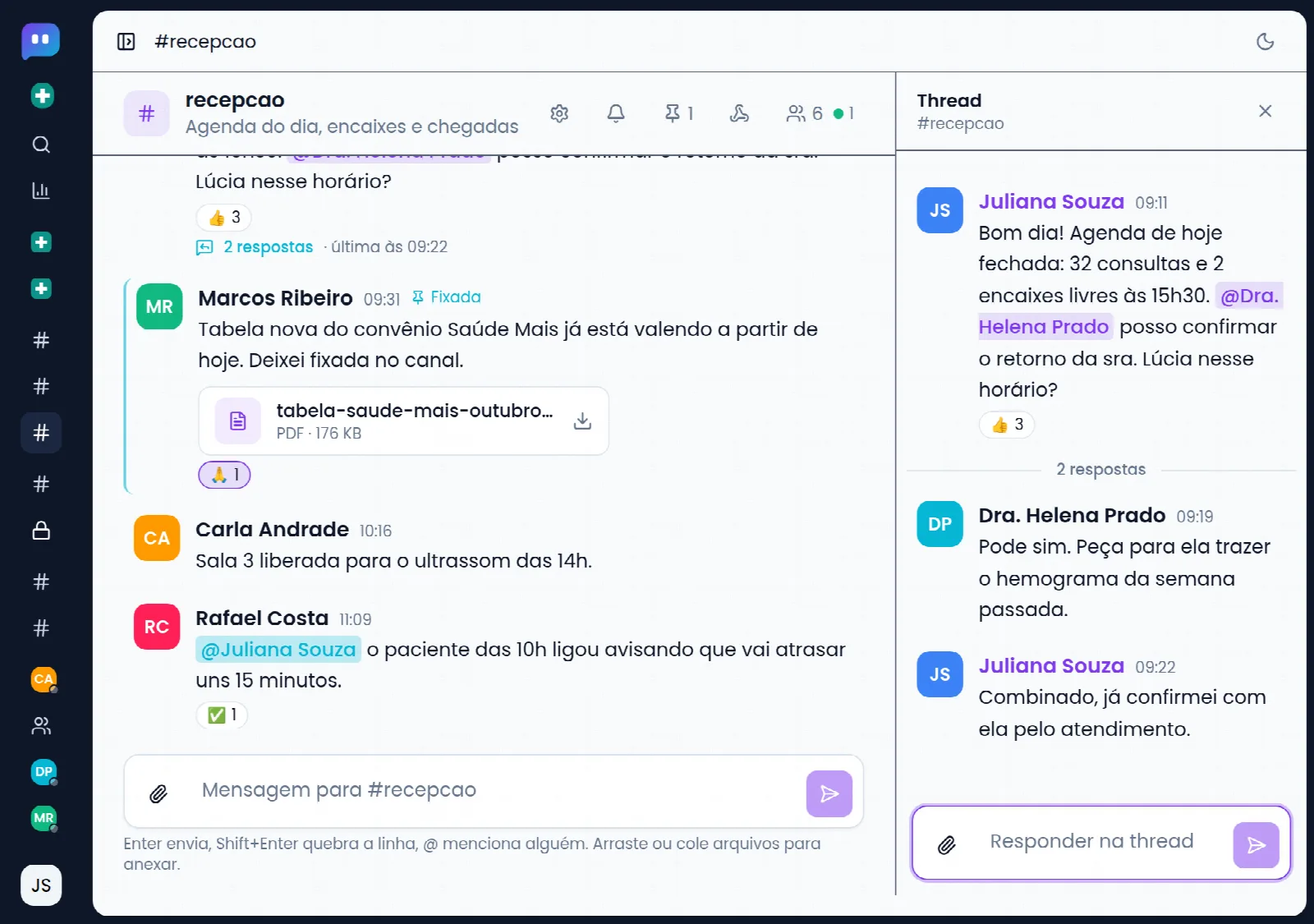
Task: Click the RC avatar on Rafael's message
Action: pyautogui.click(x=157, y=627)
